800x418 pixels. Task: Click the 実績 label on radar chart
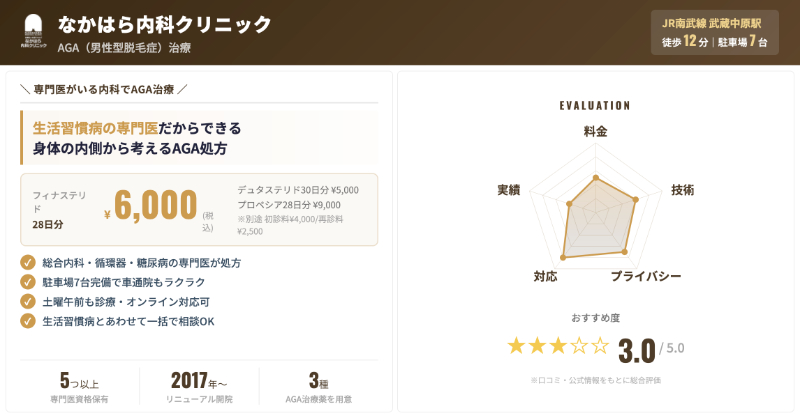click(x=508, y=190)
